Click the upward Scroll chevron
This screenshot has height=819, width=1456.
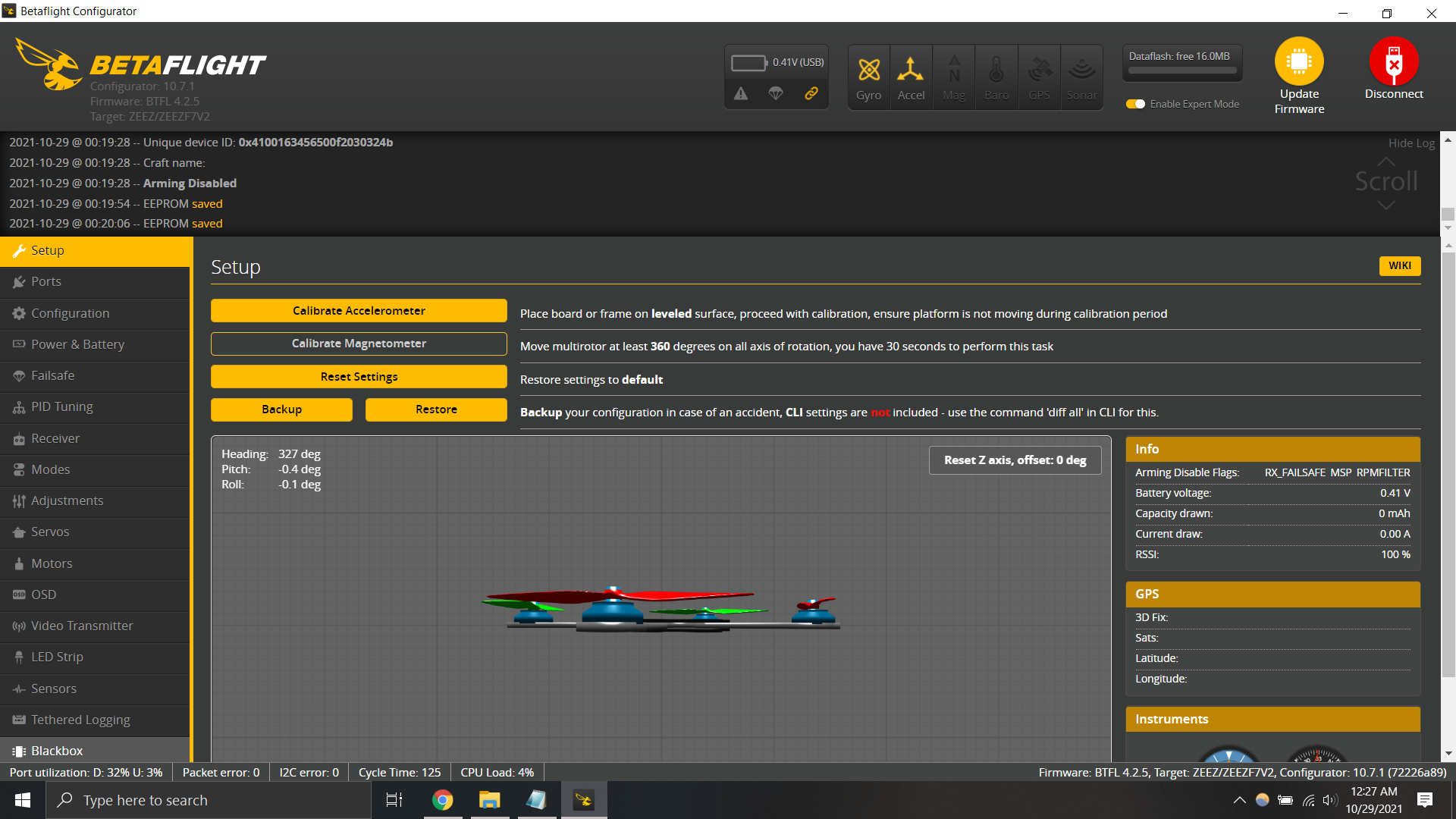coord(1385,162)
